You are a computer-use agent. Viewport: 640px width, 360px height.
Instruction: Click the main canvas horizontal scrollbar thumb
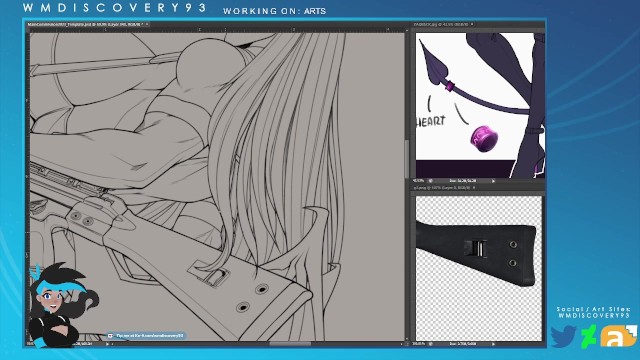pyautogui.click(x=290, y=344)
